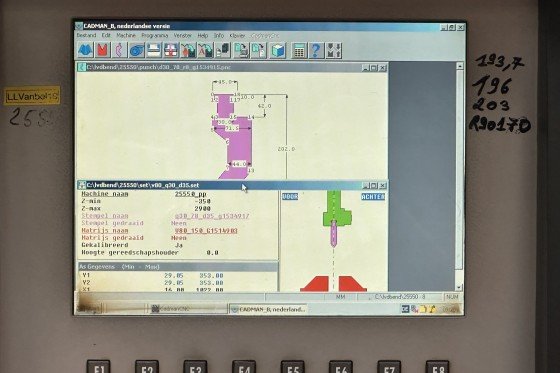Open the Bestand menu
The width and height of the screenshot is (560, 373).
click(x=86, y=35)
